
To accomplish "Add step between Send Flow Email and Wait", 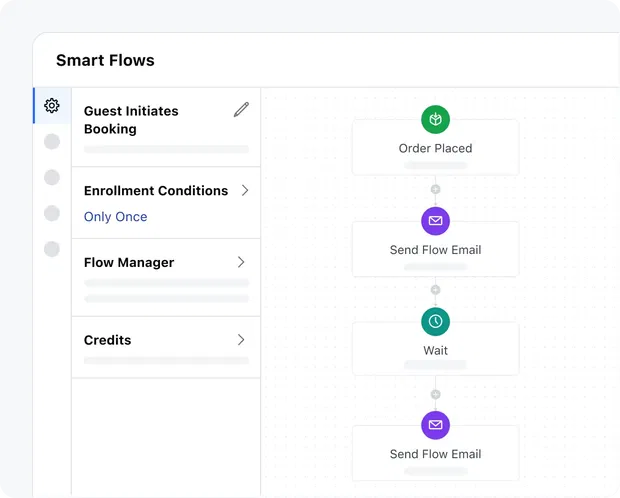I will (435, 290).
